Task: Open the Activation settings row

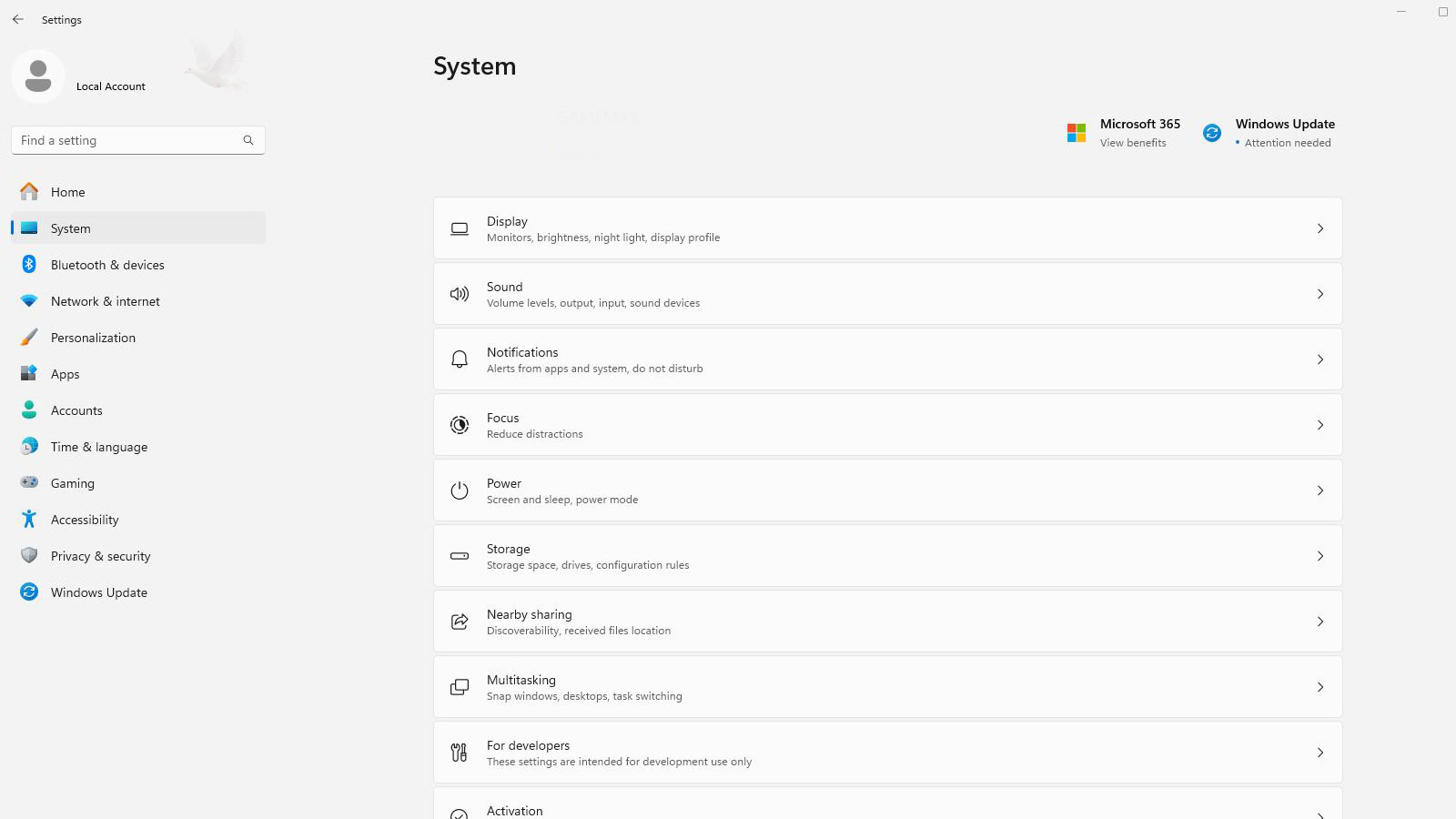Action: click(887, 803)
